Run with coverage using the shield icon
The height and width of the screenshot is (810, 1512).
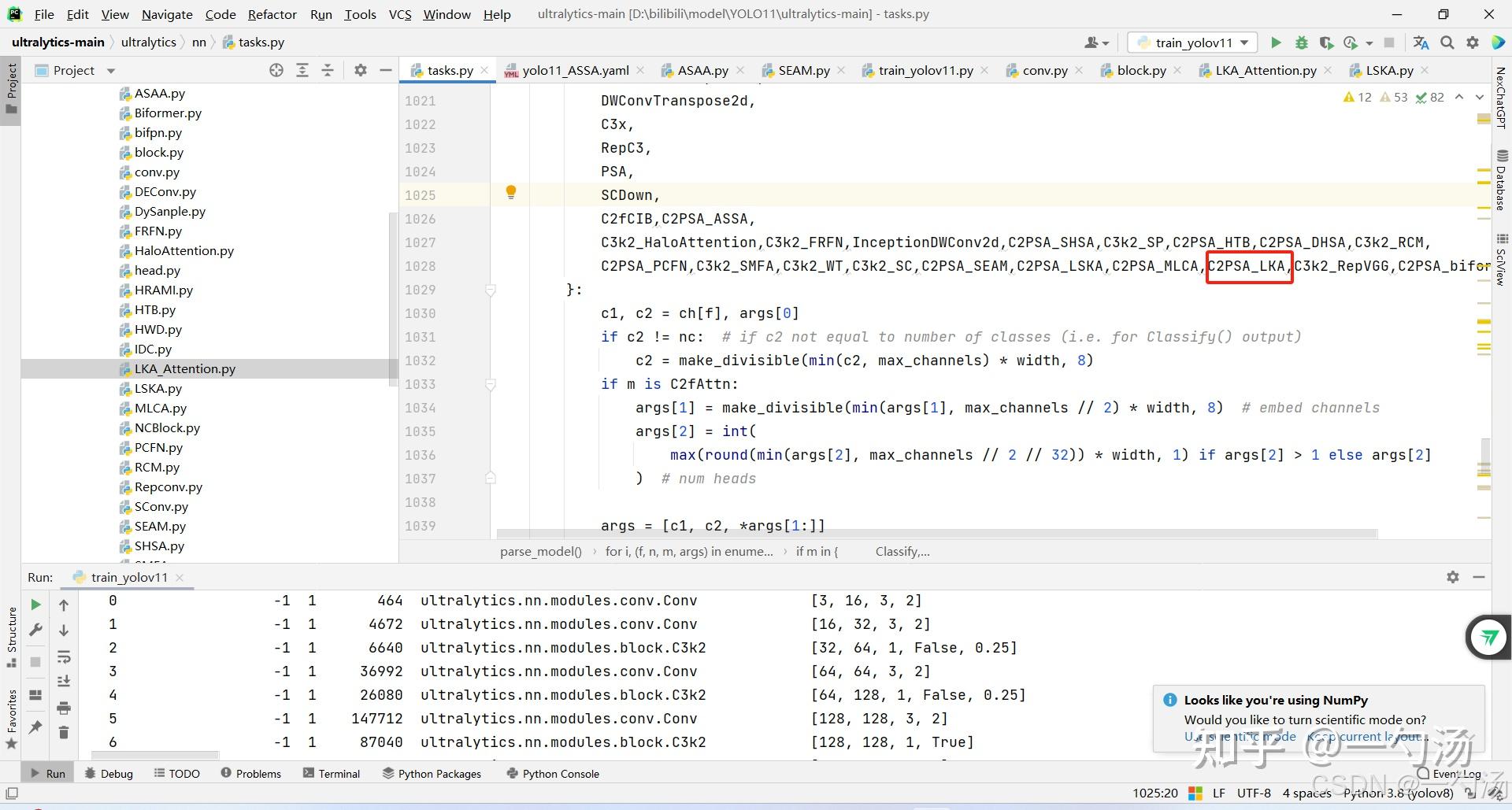1327,43
